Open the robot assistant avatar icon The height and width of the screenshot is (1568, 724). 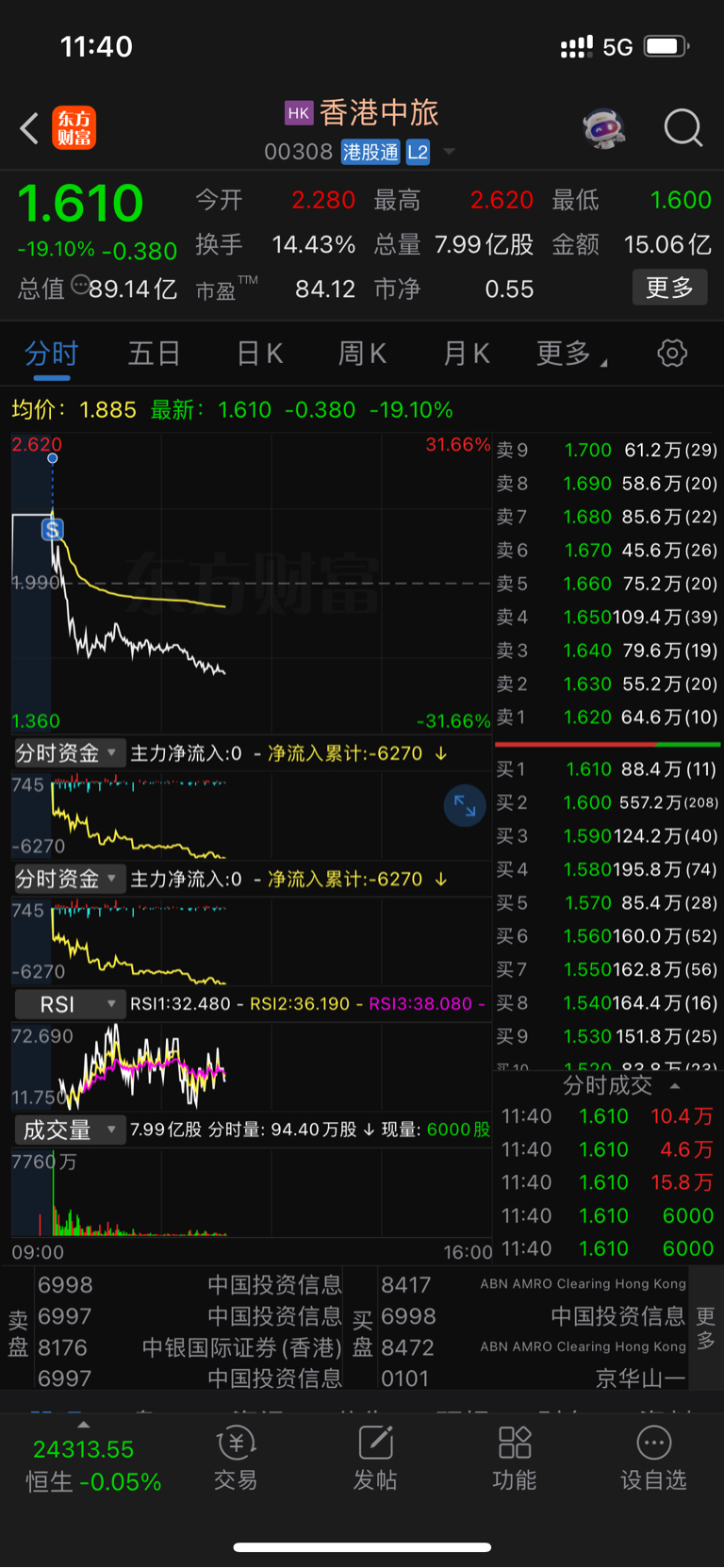coord(604,128)
